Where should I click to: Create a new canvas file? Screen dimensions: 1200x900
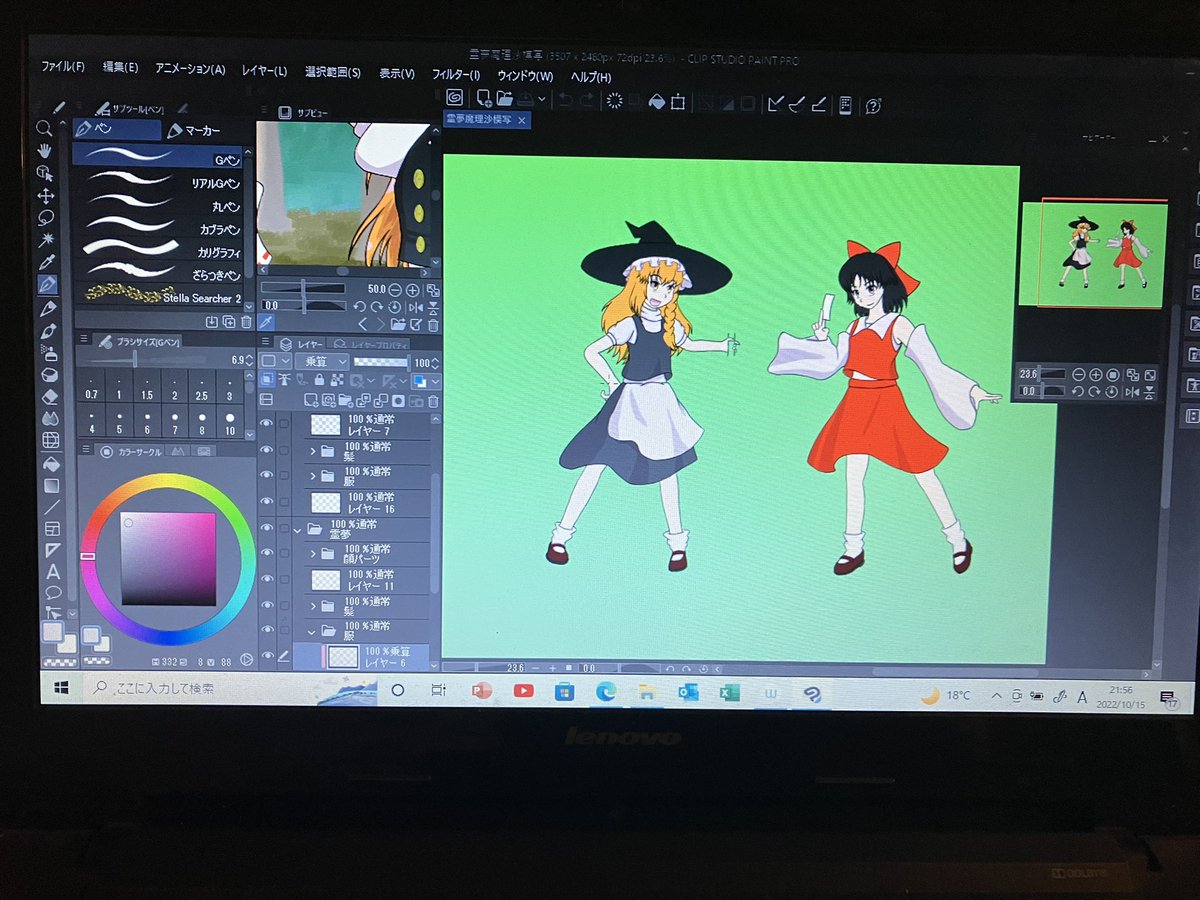tap(484, 98)
